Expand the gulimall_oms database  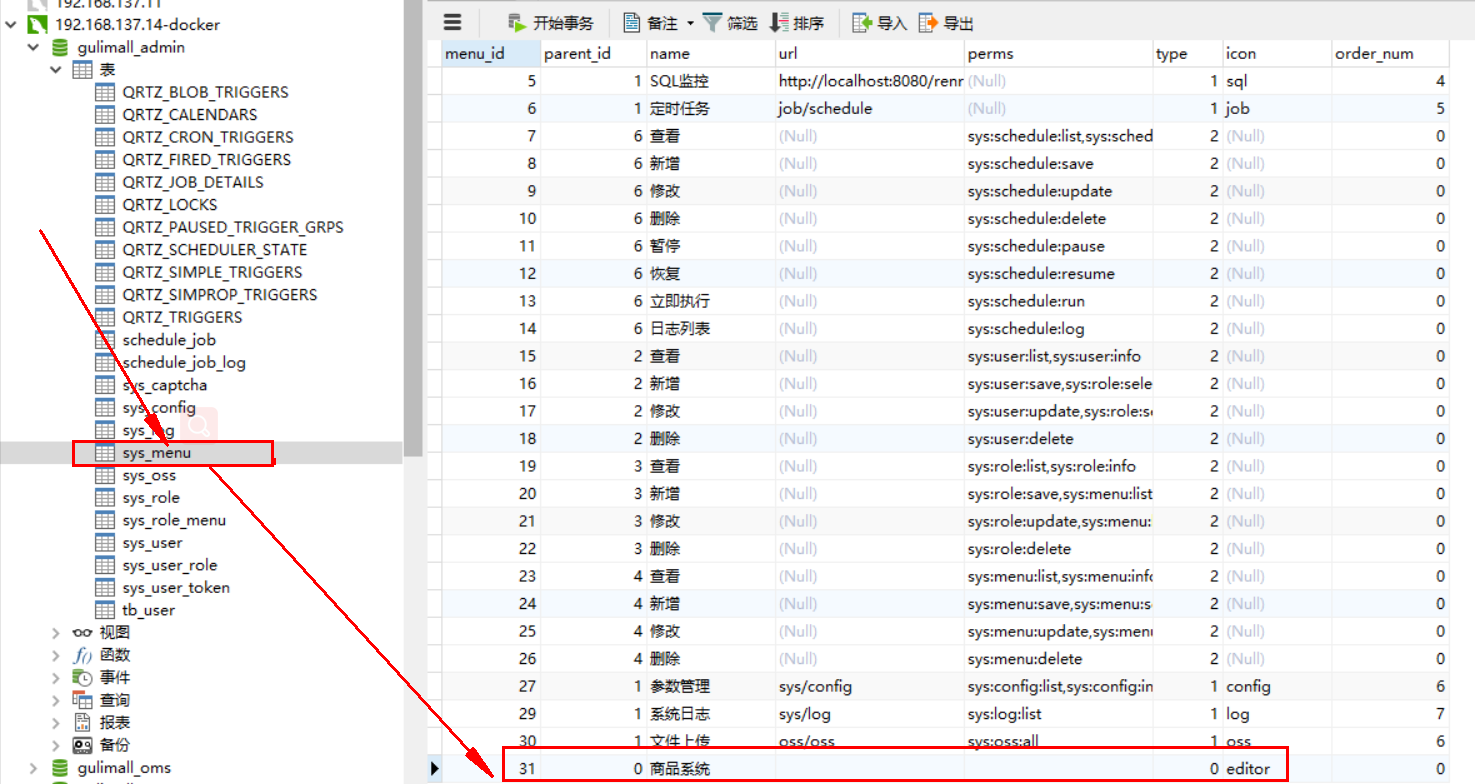pos(34,768)
